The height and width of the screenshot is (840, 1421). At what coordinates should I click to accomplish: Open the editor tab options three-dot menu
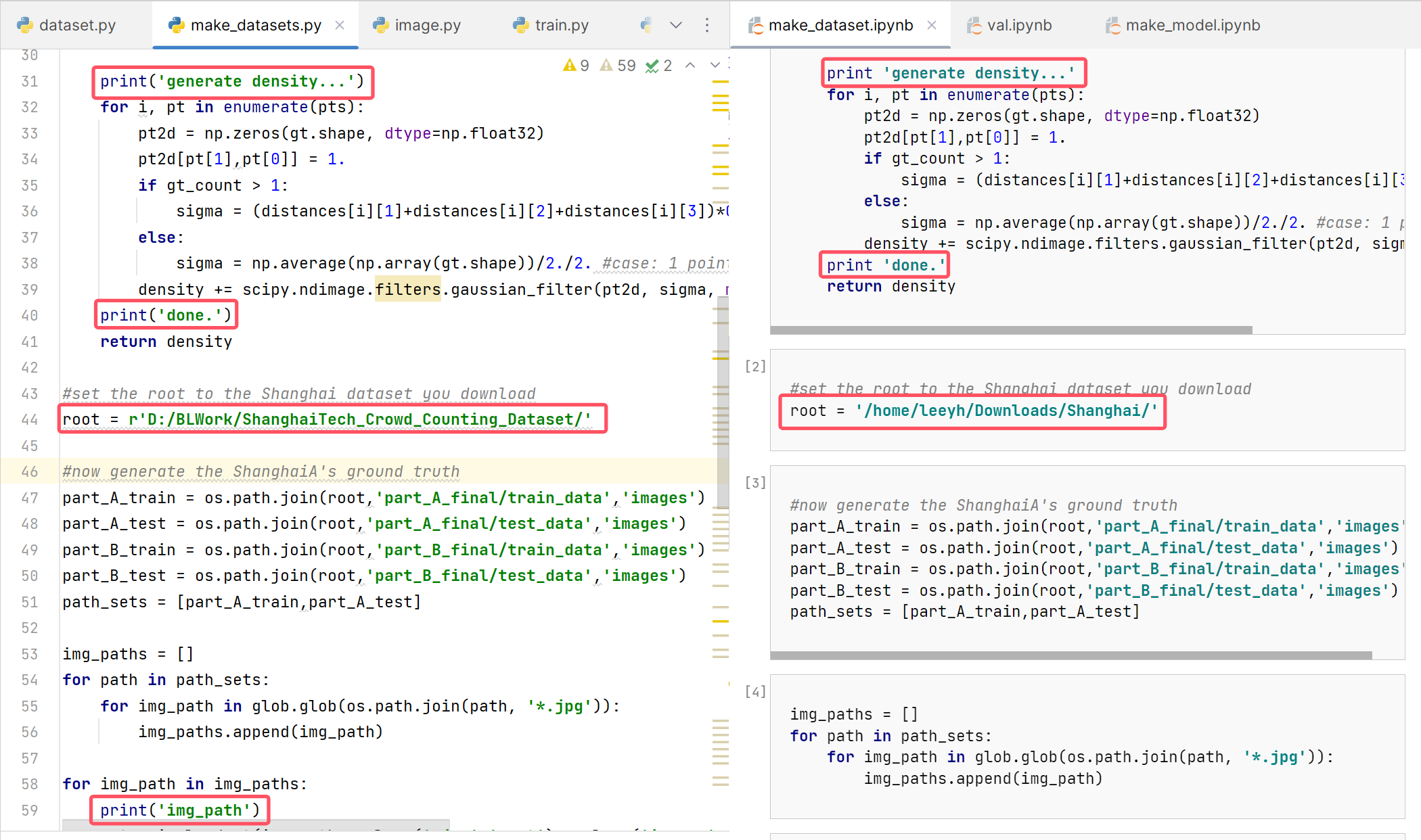coord(707,25)
